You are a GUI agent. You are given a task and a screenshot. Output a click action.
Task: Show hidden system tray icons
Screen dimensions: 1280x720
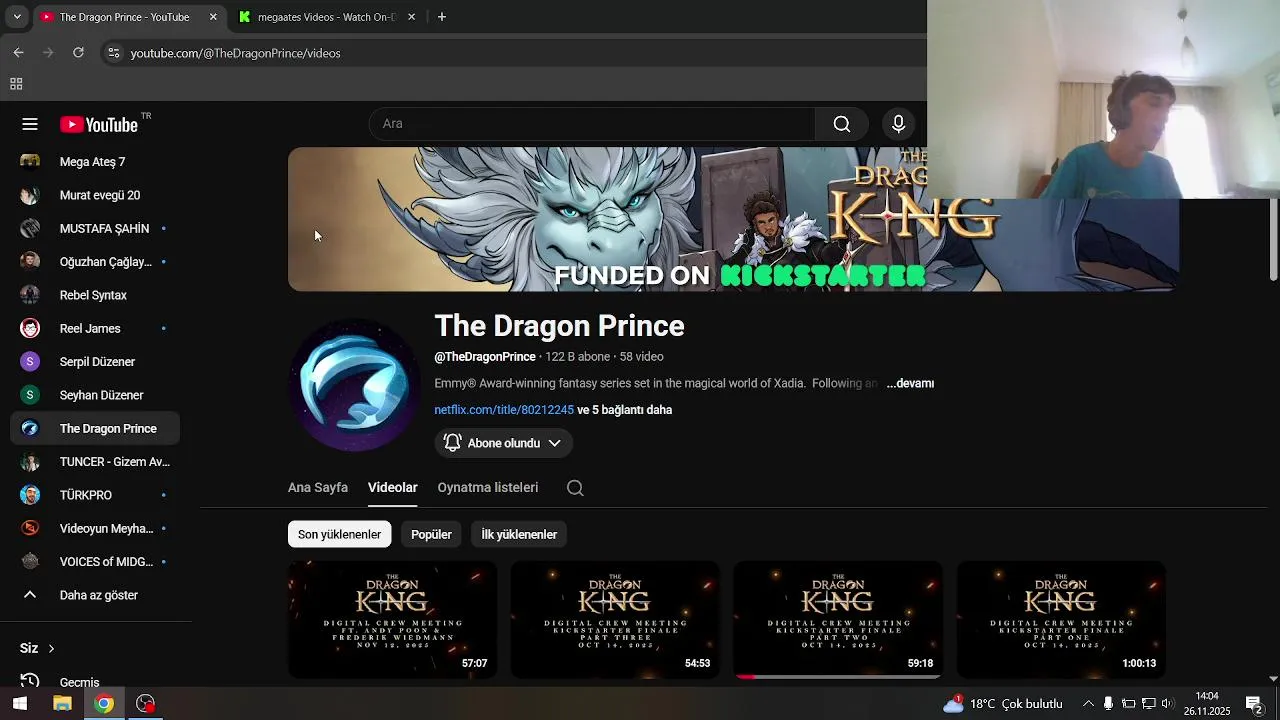1088,704
